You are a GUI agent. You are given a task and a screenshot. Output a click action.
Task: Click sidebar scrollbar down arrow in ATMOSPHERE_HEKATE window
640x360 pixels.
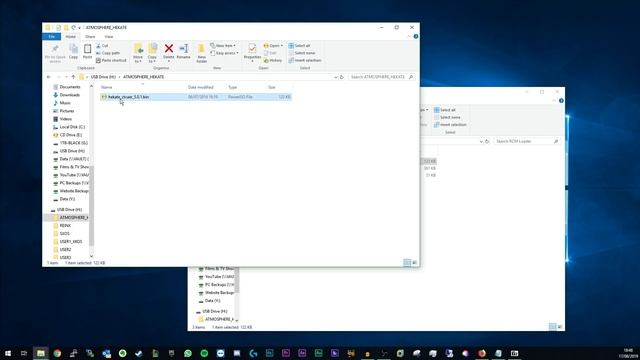click(x=91, y=256)
